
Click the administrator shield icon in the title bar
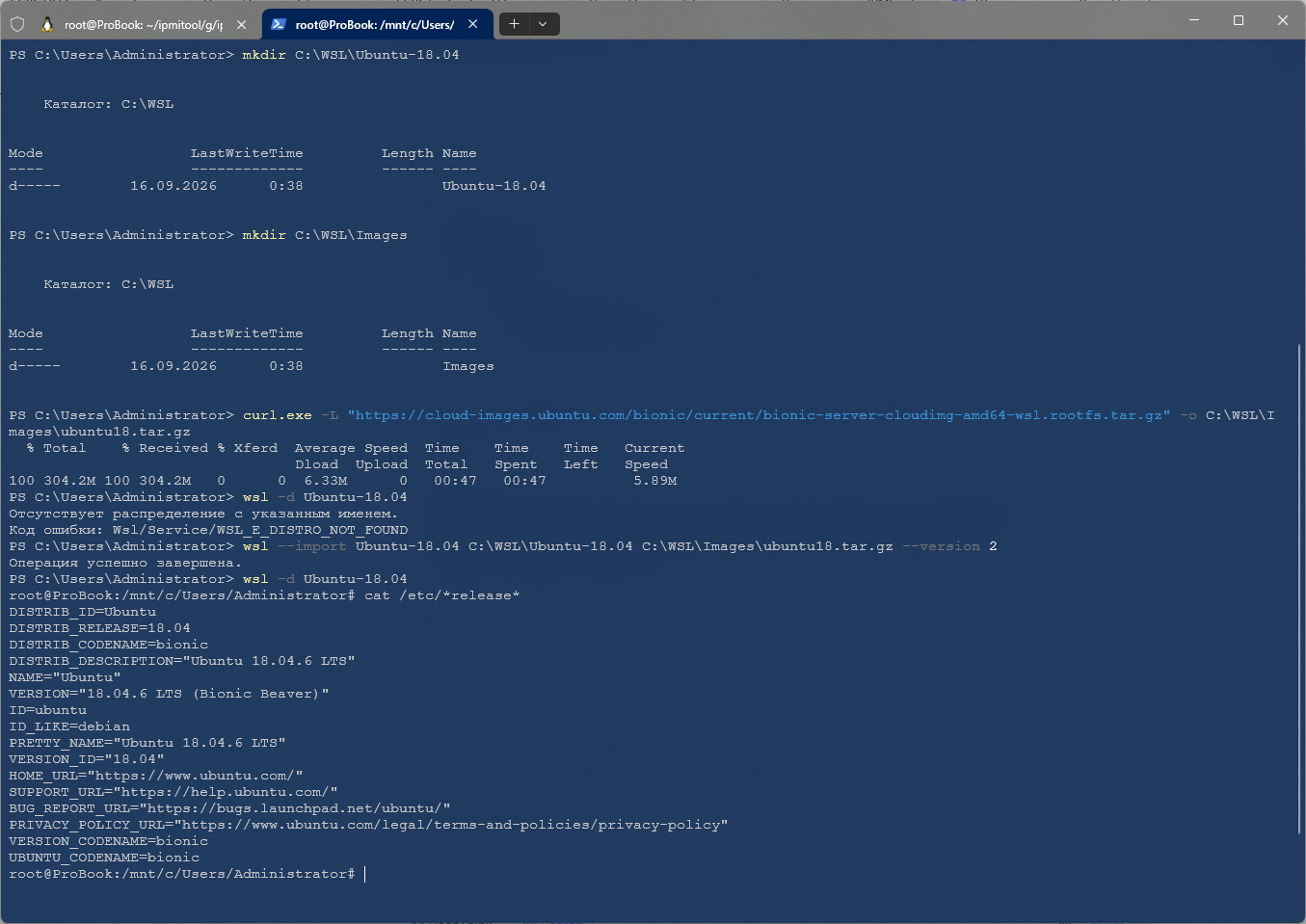17,24
